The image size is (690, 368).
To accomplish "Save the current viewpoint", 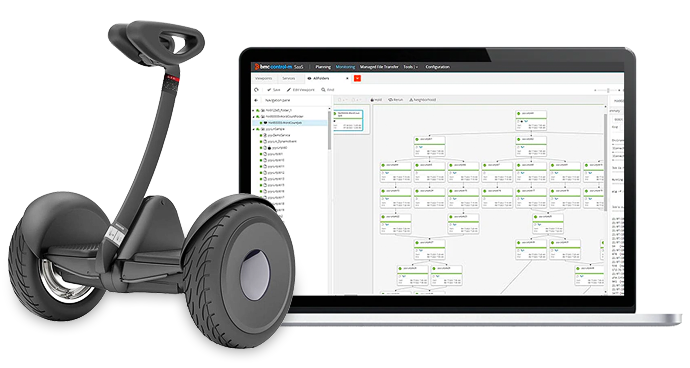I will tap(274, 90).
